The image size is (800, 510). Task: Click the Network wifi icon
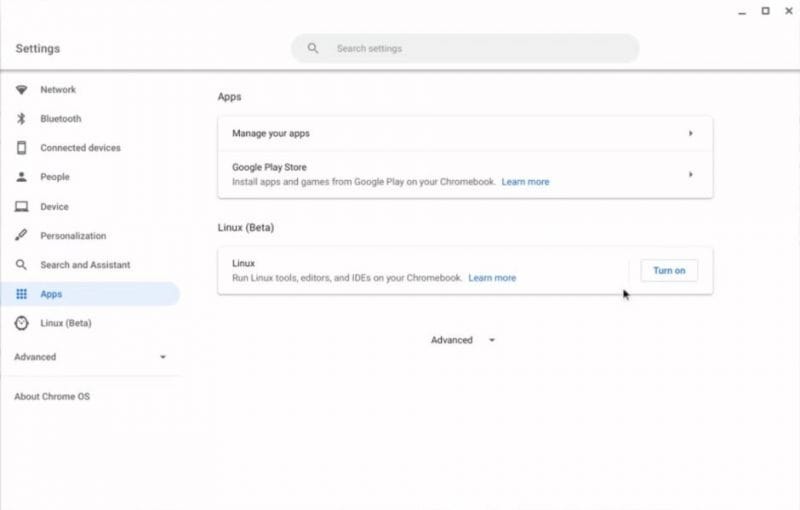pos(21,90)
